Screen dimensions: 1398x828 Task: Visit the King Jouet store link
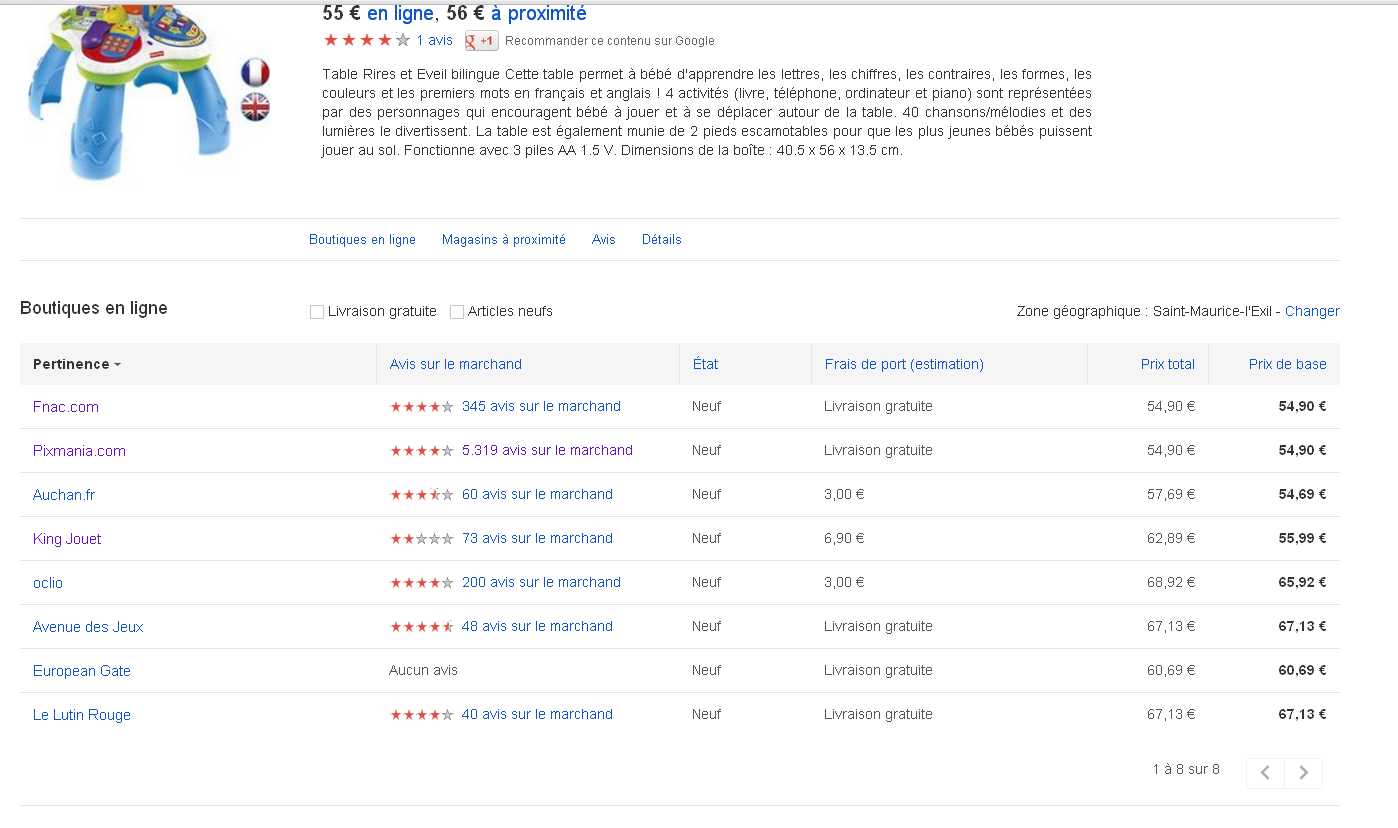click(x=67, y=539)
